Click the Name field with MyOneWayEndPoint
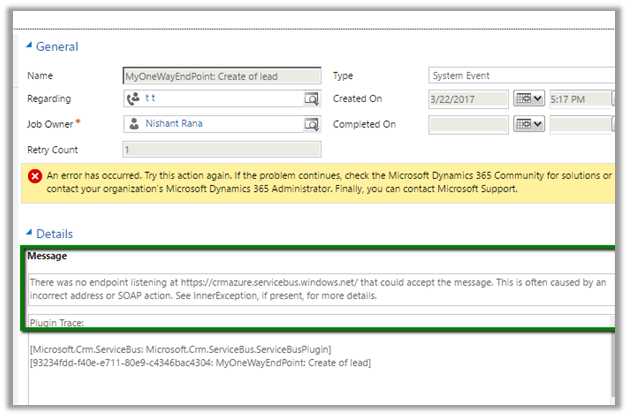The height and width of the screenshot is (416, 628). 220,75
